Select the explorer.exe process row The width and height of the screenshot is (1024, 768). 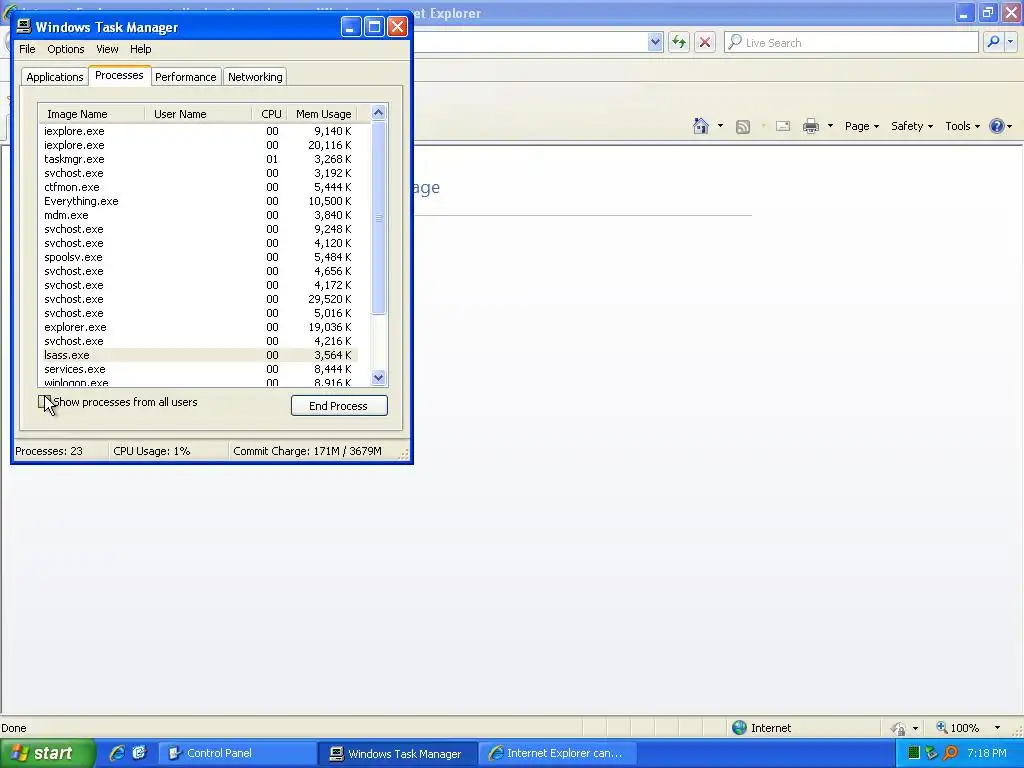198,327
